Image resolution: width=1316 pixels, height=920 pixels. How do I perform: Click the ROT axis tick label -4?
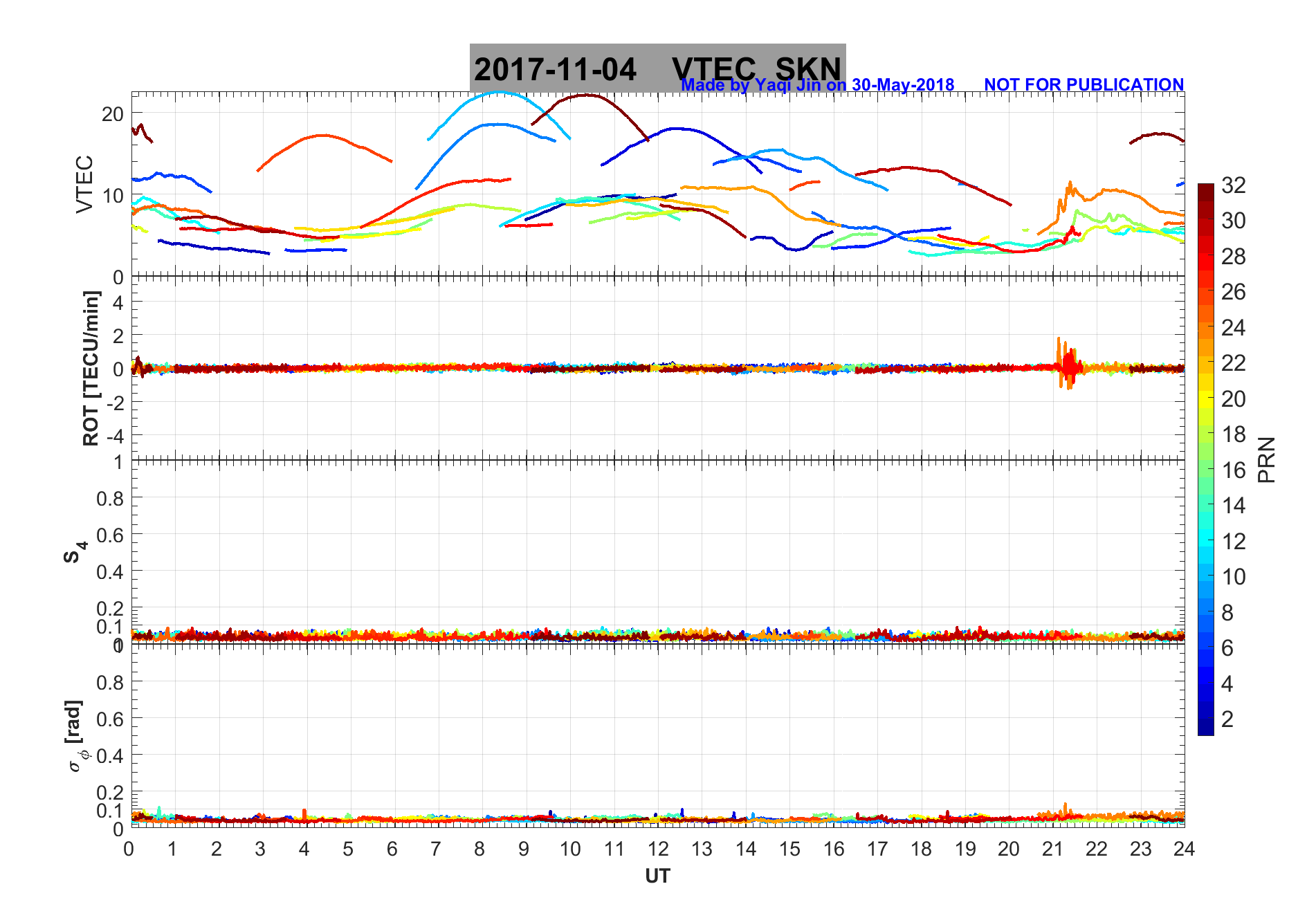click(116, 436)
